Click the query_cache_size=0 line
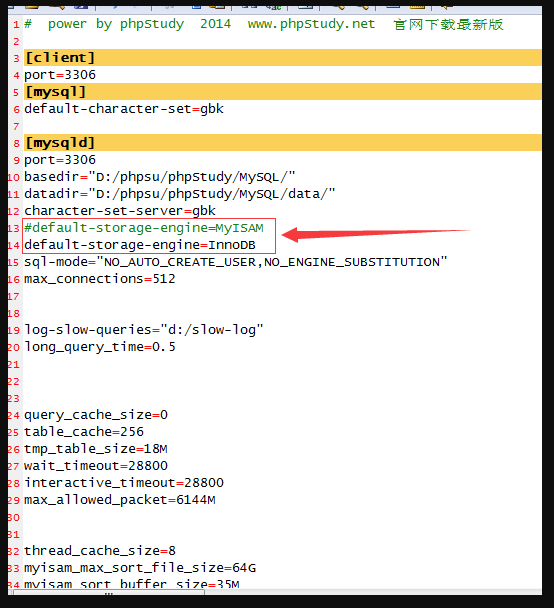Screen dimensions: 554x608 coord(96,415)
